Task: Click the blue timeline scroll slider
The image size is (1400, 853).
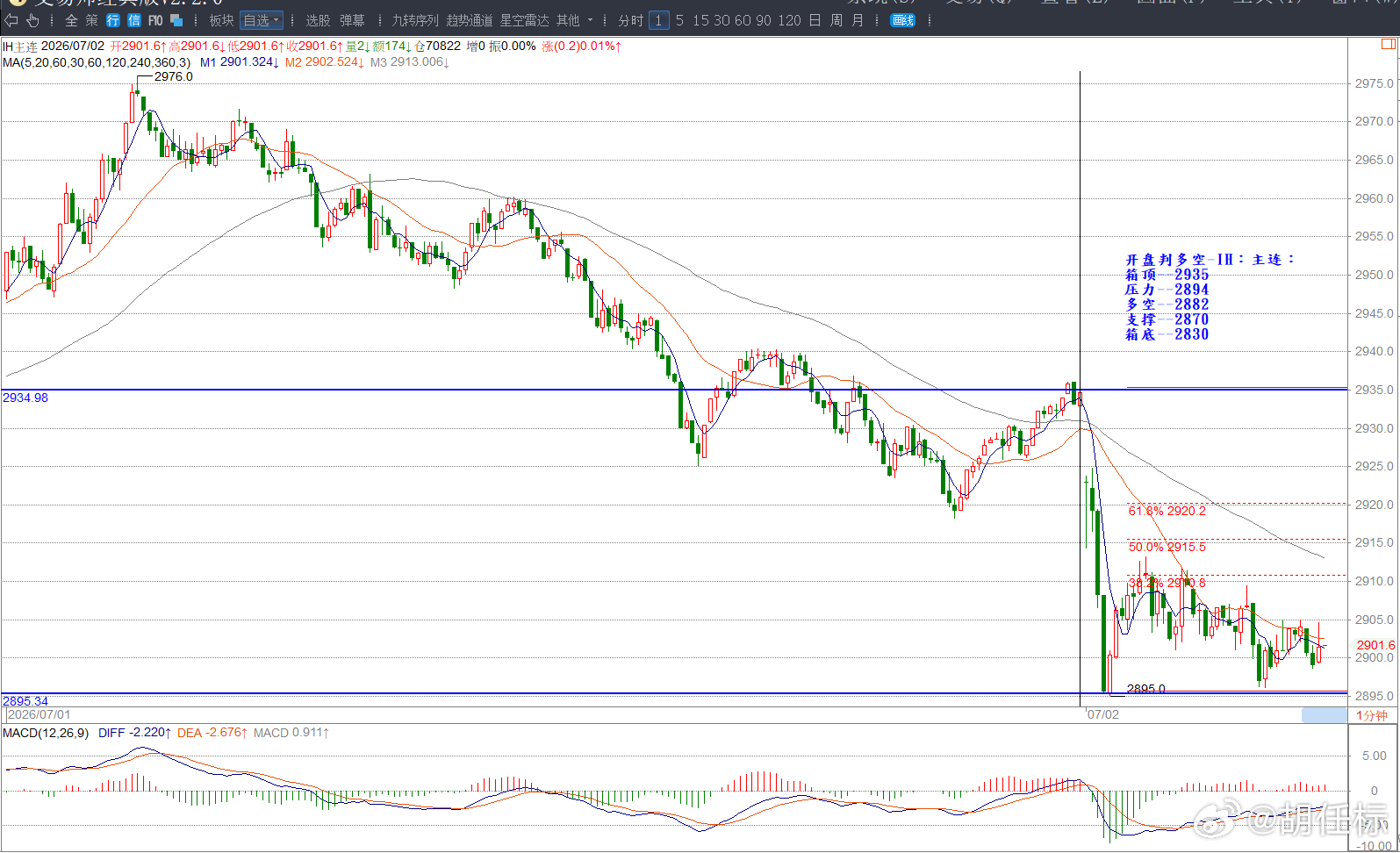Action: point(1324,715)
